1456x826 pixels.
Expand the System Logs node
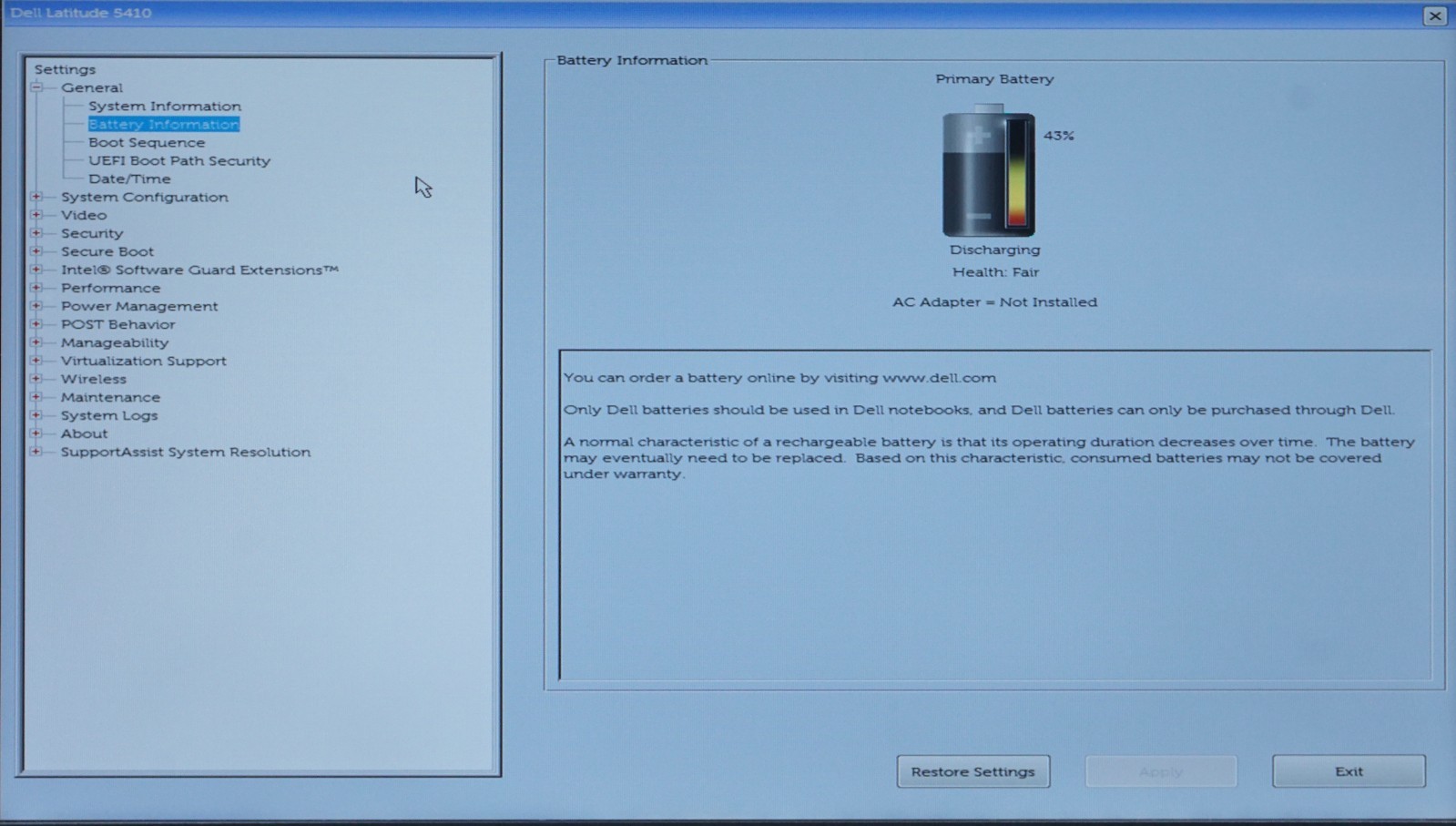click(x=36, y=415)
